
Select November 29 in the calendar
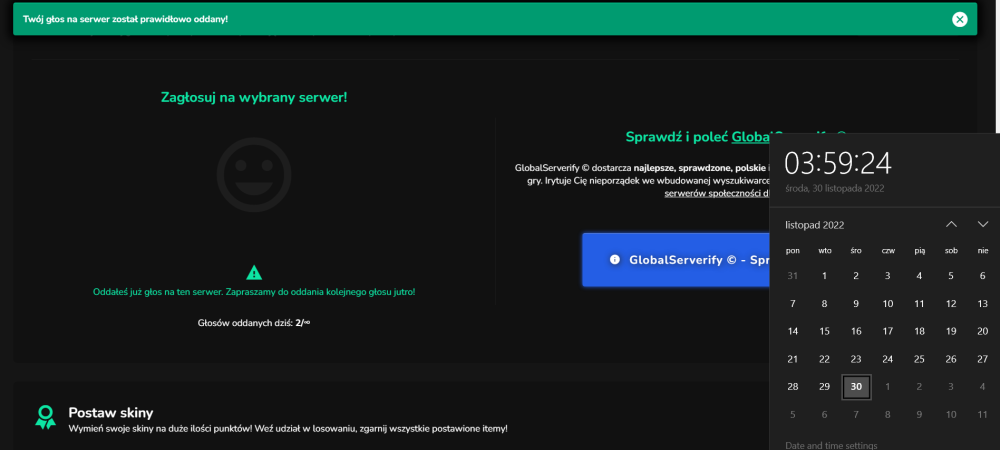pos(824,387)
